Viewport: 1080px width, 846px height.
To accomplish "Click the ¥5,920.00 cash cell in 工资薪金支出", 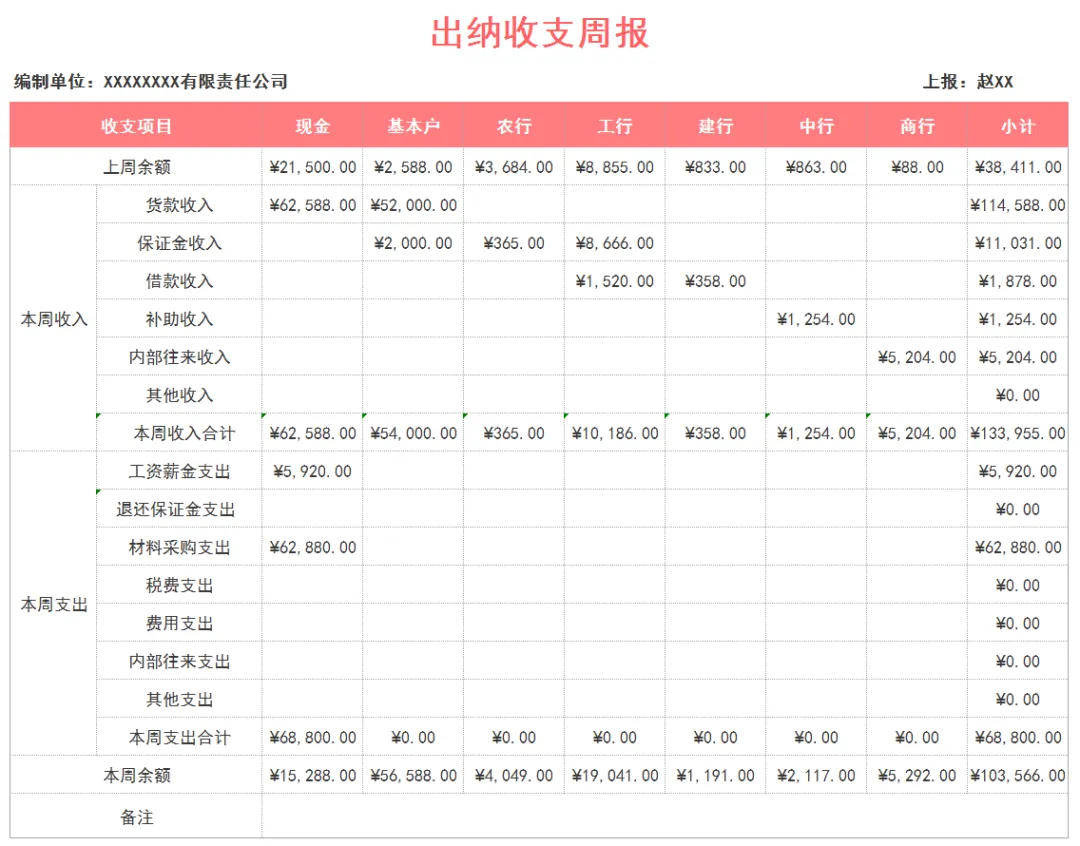I will (313, 471).
